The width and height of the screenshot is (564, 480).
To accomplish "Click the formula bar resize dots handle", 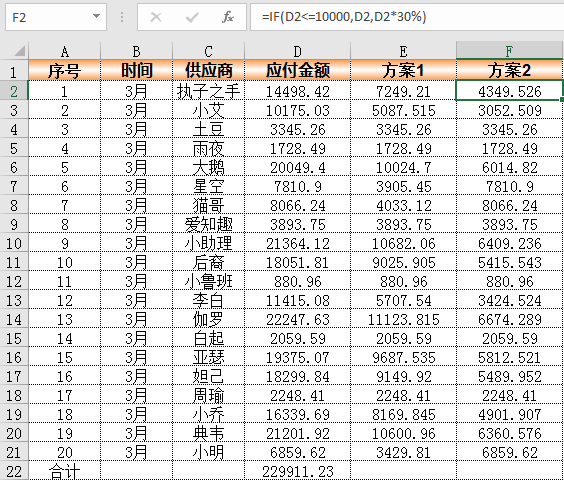I will coord(122,17).
